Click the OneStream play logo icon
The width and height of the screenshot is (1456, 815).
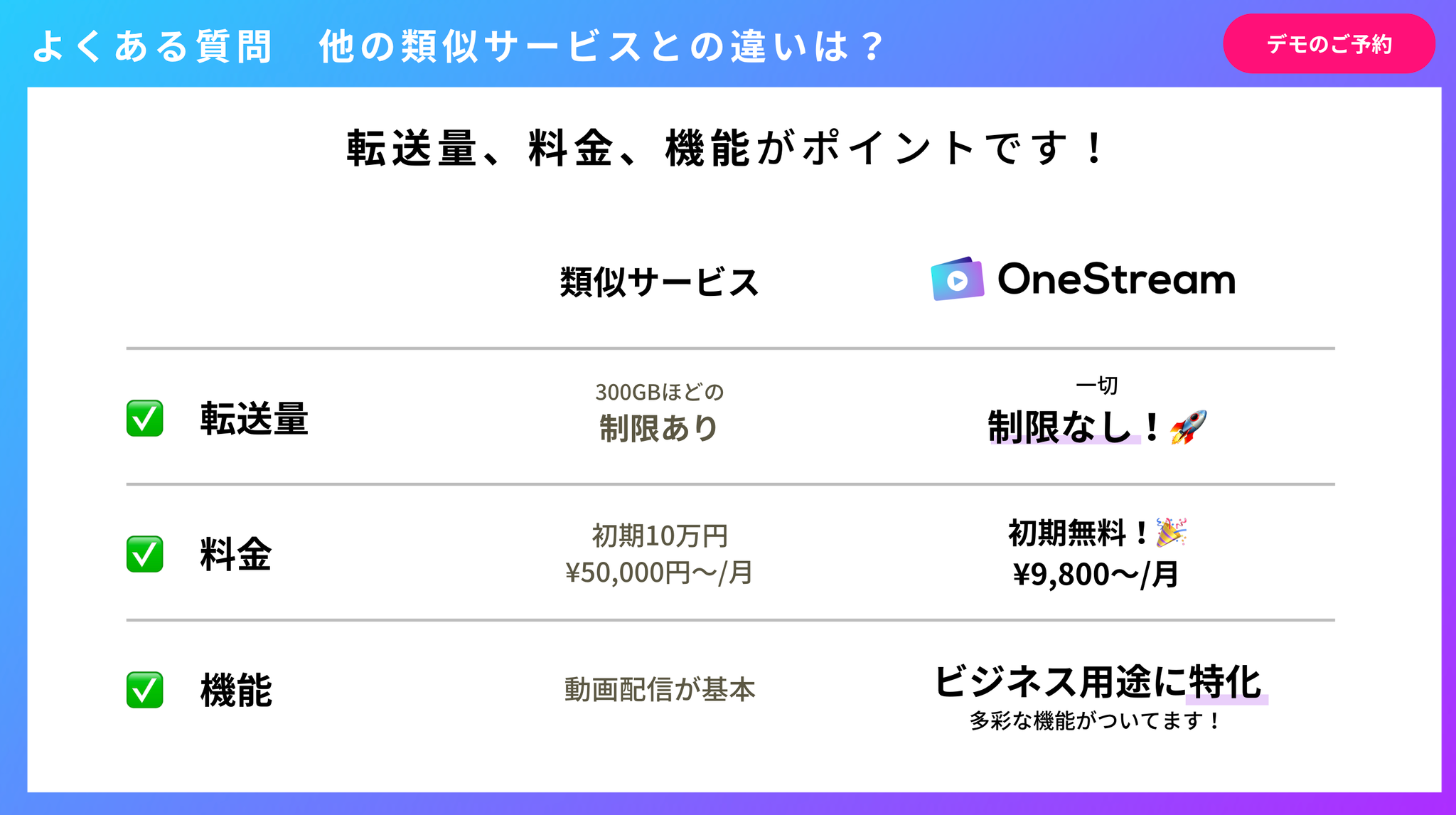(x=957, y=279)
